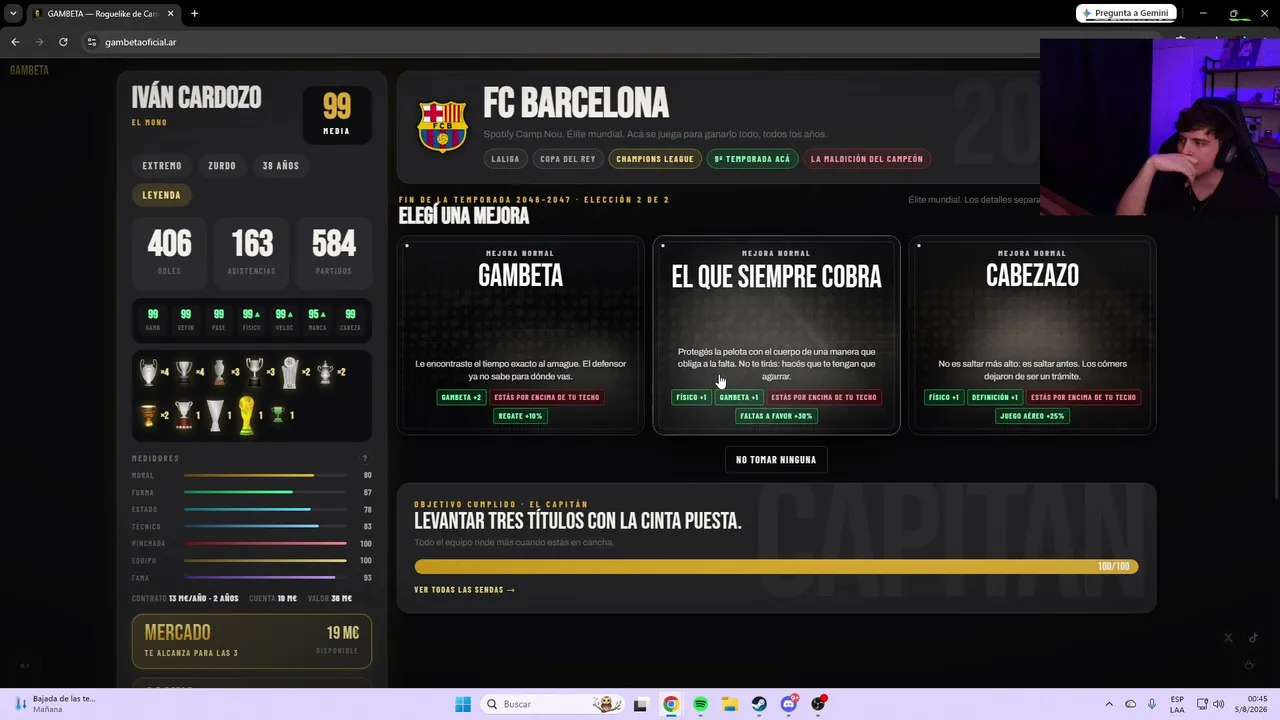Screen dimensions: 1280x720
Task: Close the GAMBETA browser tab
Action: pos(171,14)
